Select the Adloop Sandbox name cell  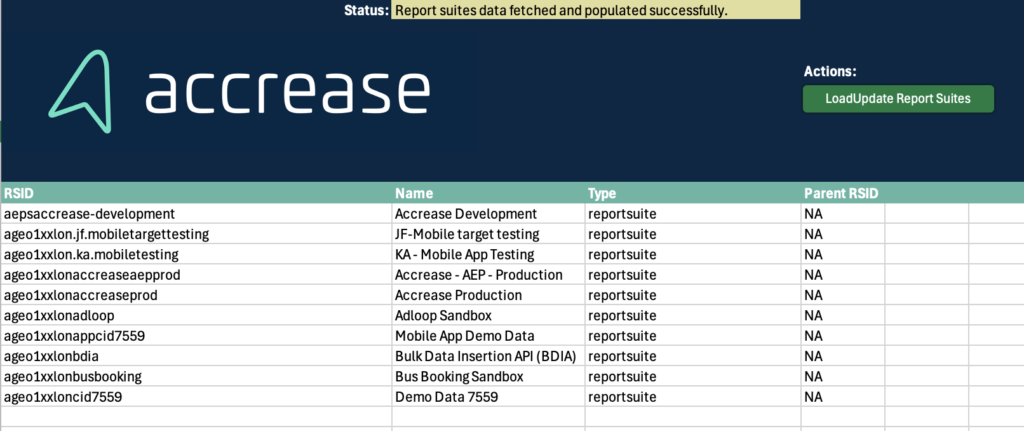(488, 315)
